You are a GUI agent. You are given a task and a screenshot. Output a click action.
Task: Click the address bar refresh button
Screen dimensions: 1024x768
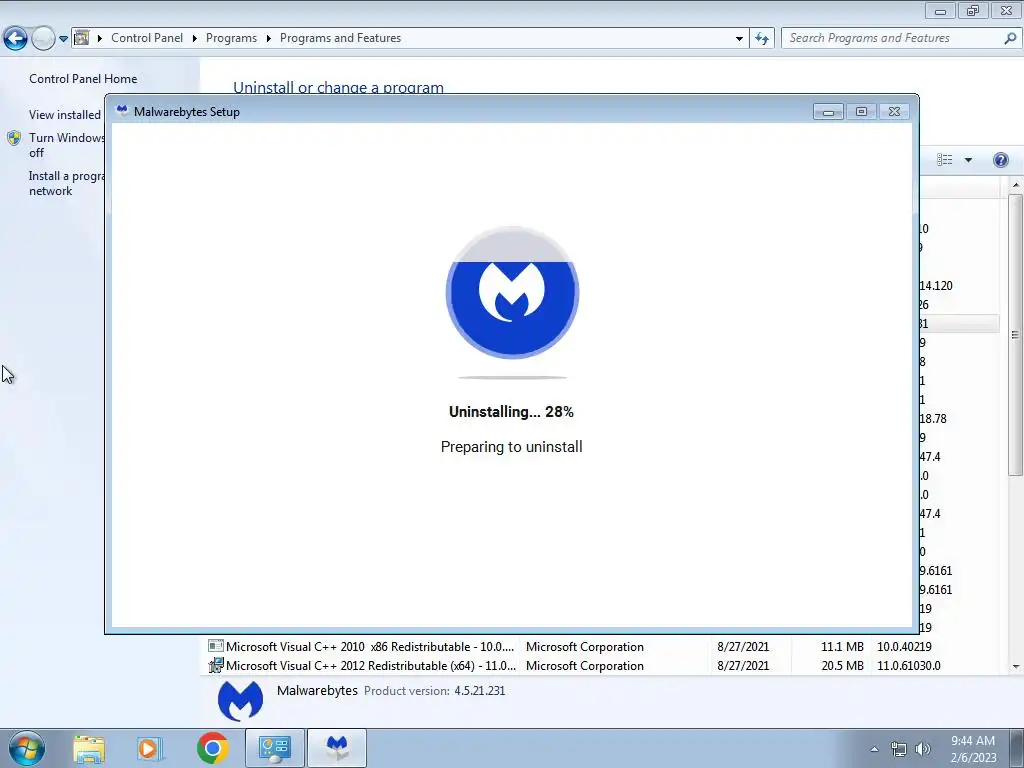[x=761, y=39]
